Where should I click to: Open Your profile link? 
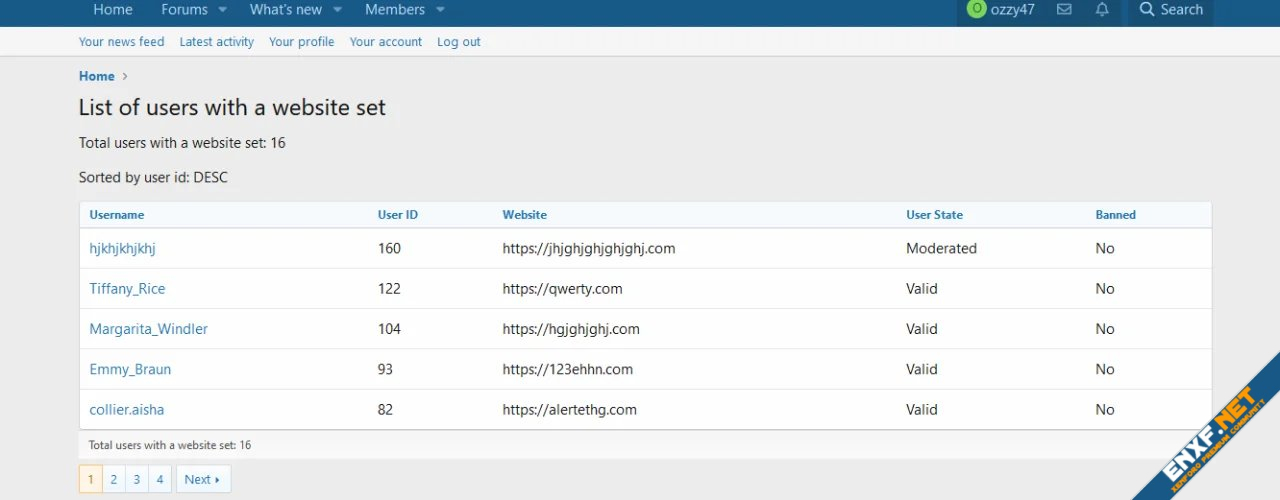pyautogui.click(x=301, y=42)
